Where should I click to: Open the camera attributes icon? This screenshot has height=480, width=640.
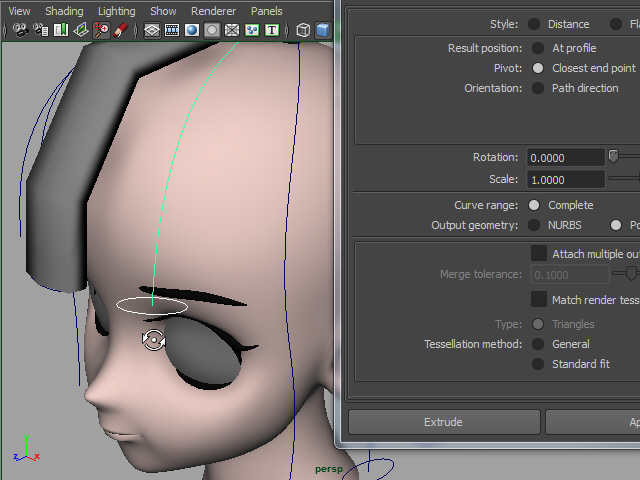[41, 30]
